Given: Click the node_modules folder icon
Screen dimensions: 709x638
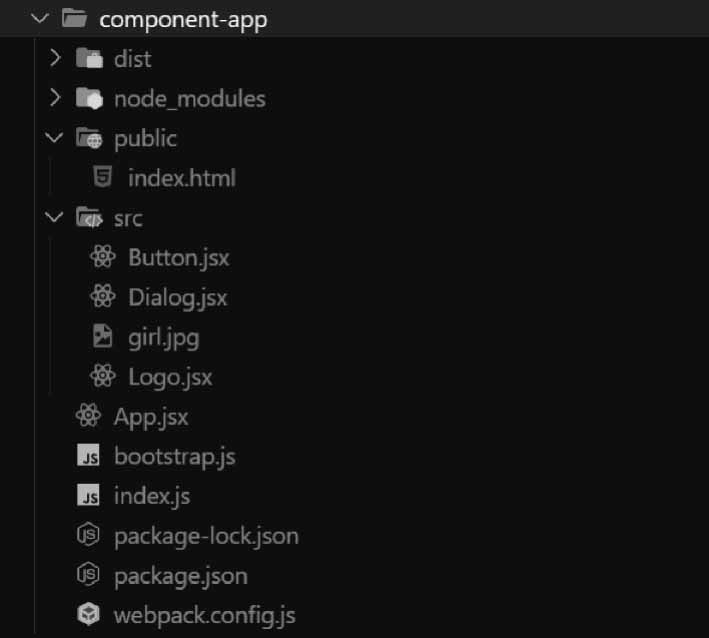Looking at the screenshot, I should click(89, 98).
